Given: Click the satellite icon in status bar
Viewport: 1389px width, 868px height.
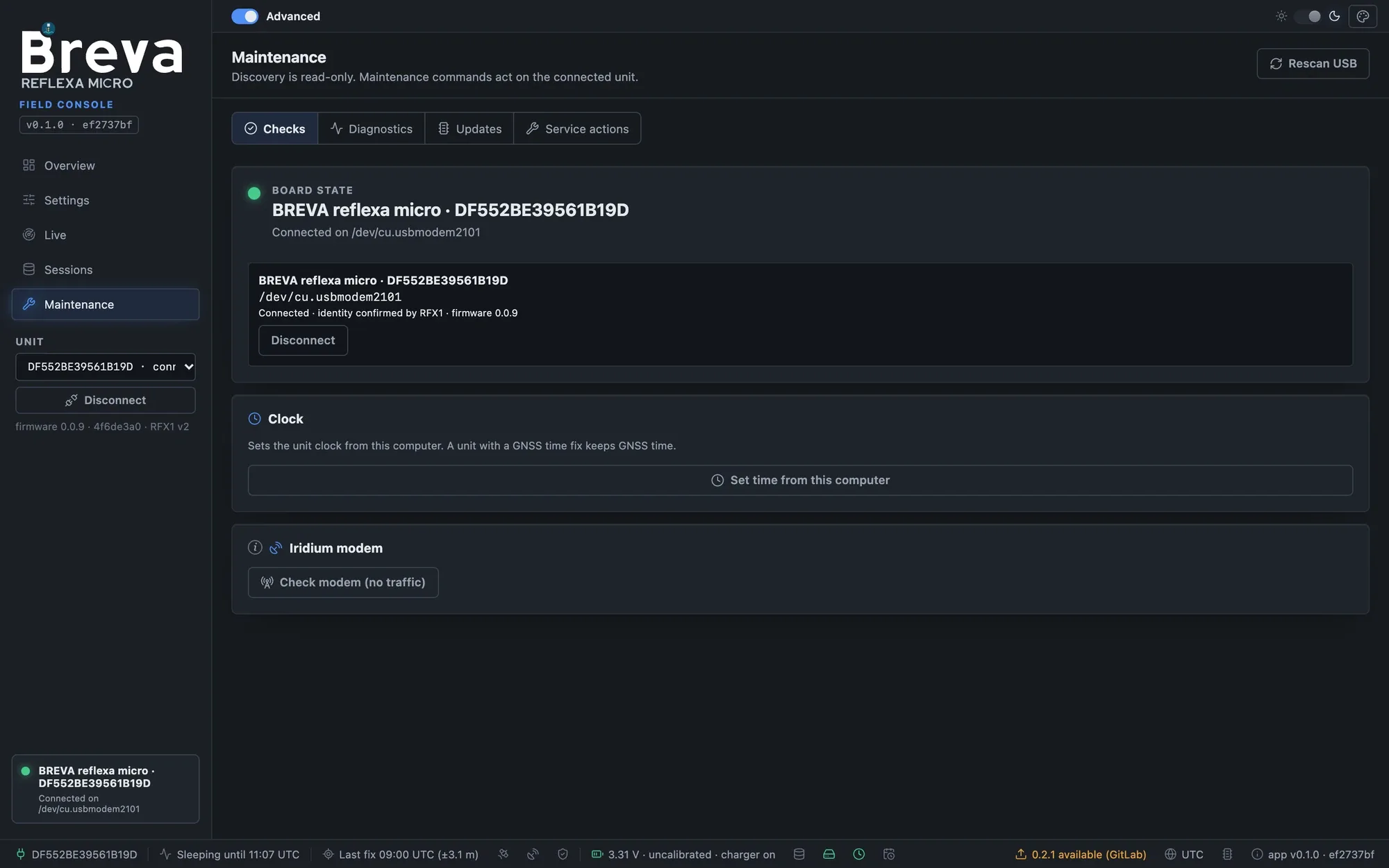Looking at the screenshot, I should pyautogui.click(x=504, y=854).
